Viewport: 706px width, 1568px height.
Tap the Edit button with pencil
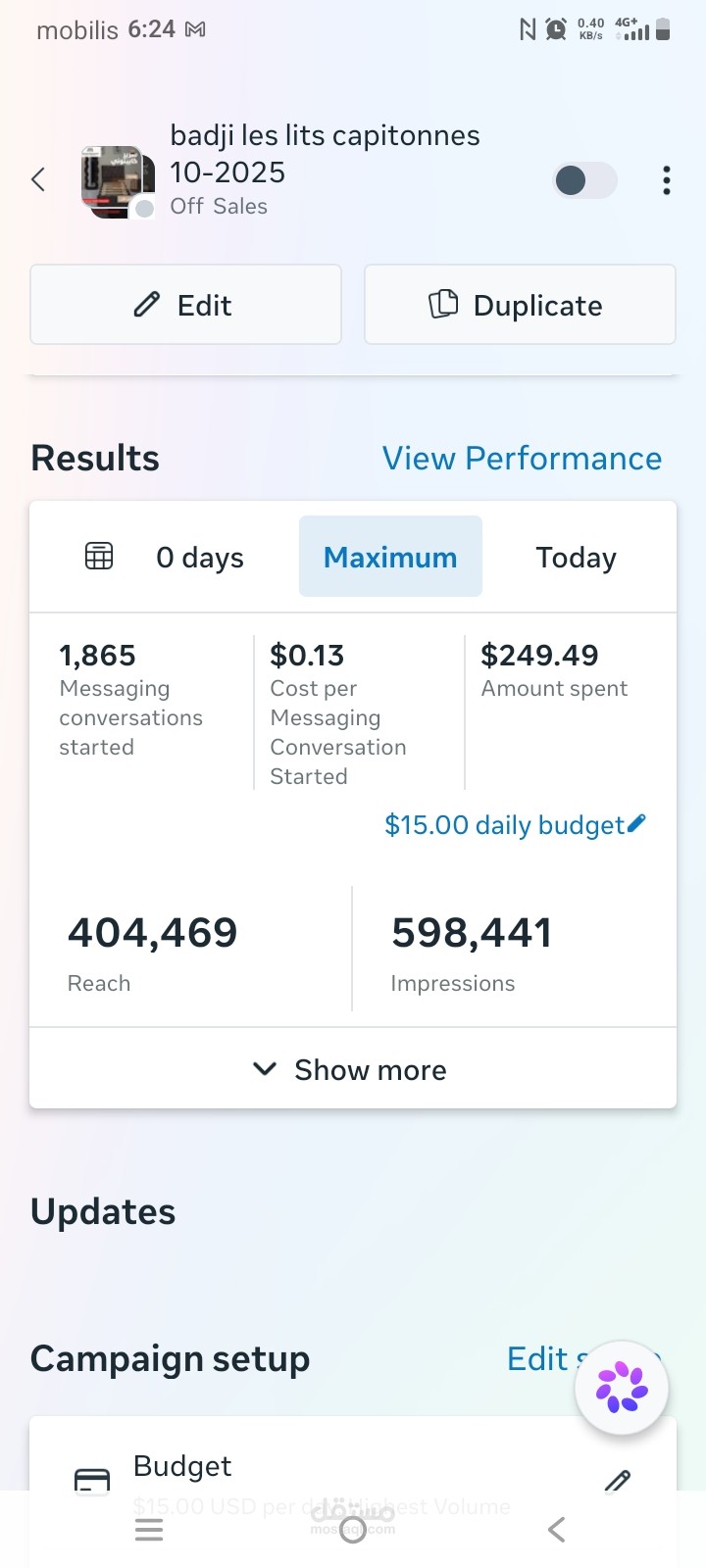[185, 305]
